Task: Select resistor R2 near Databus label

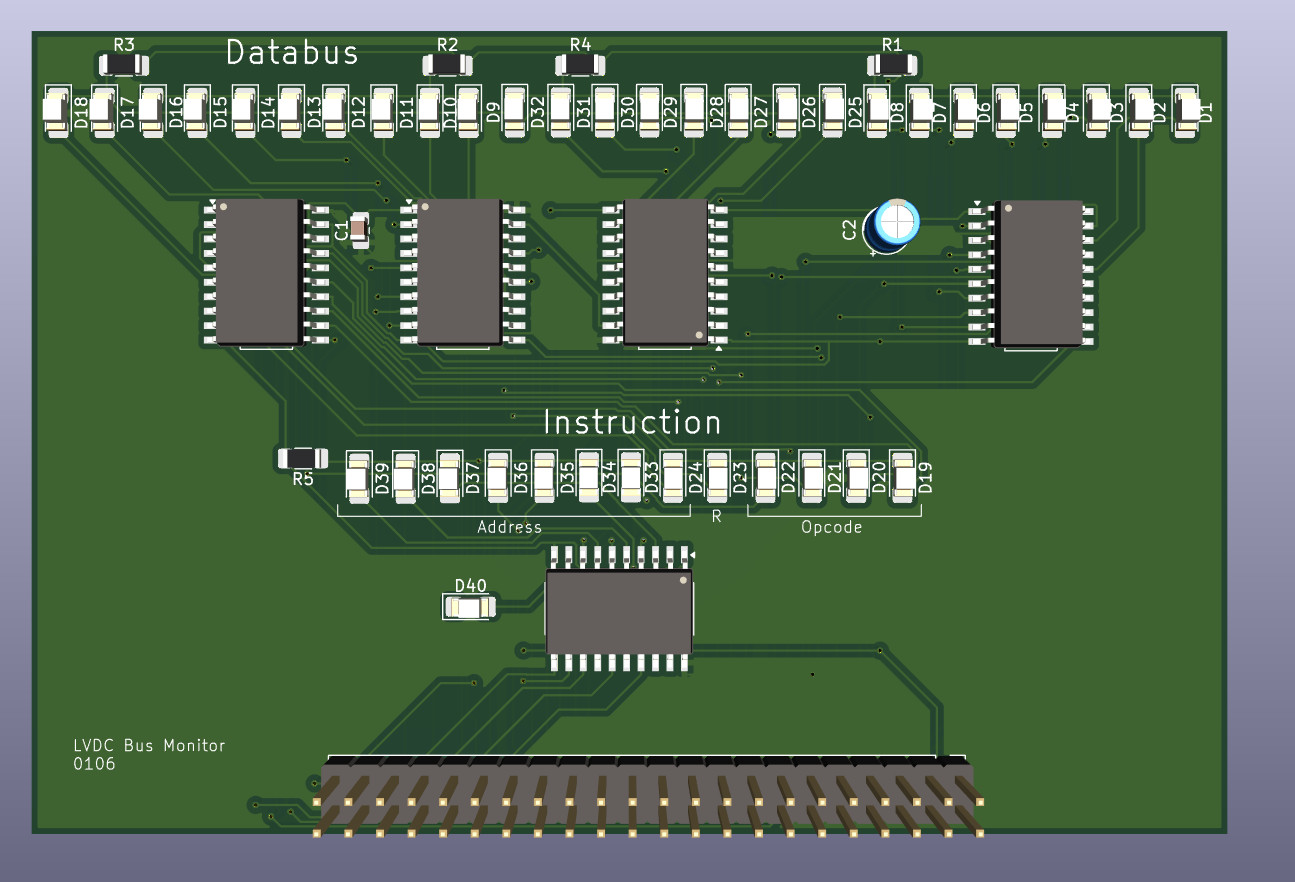Action: pos(447,65)
